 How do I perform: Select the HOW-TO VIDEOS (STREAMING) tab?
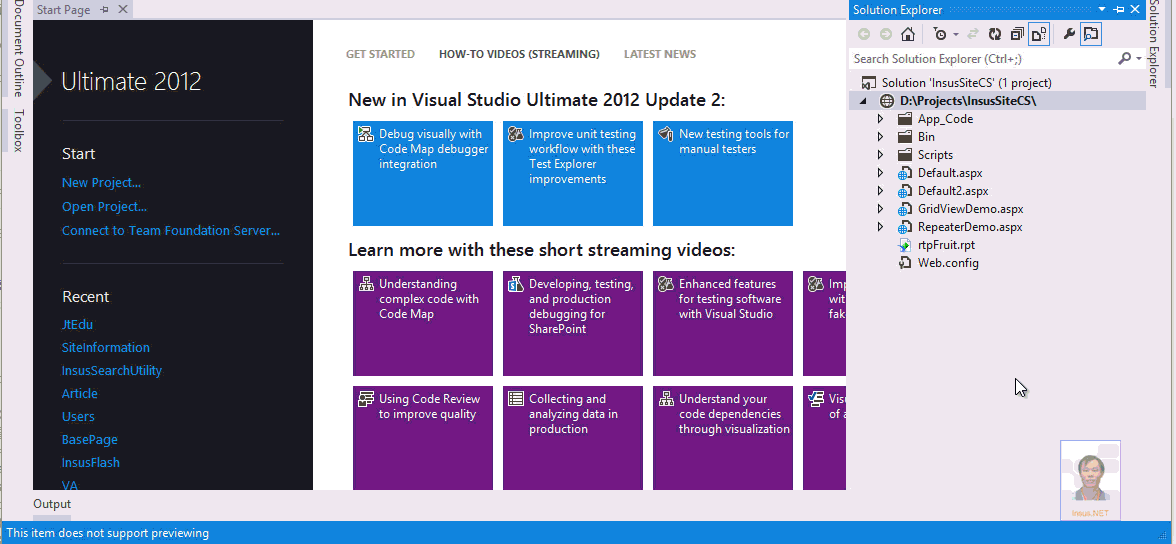(x=519, y=54)
